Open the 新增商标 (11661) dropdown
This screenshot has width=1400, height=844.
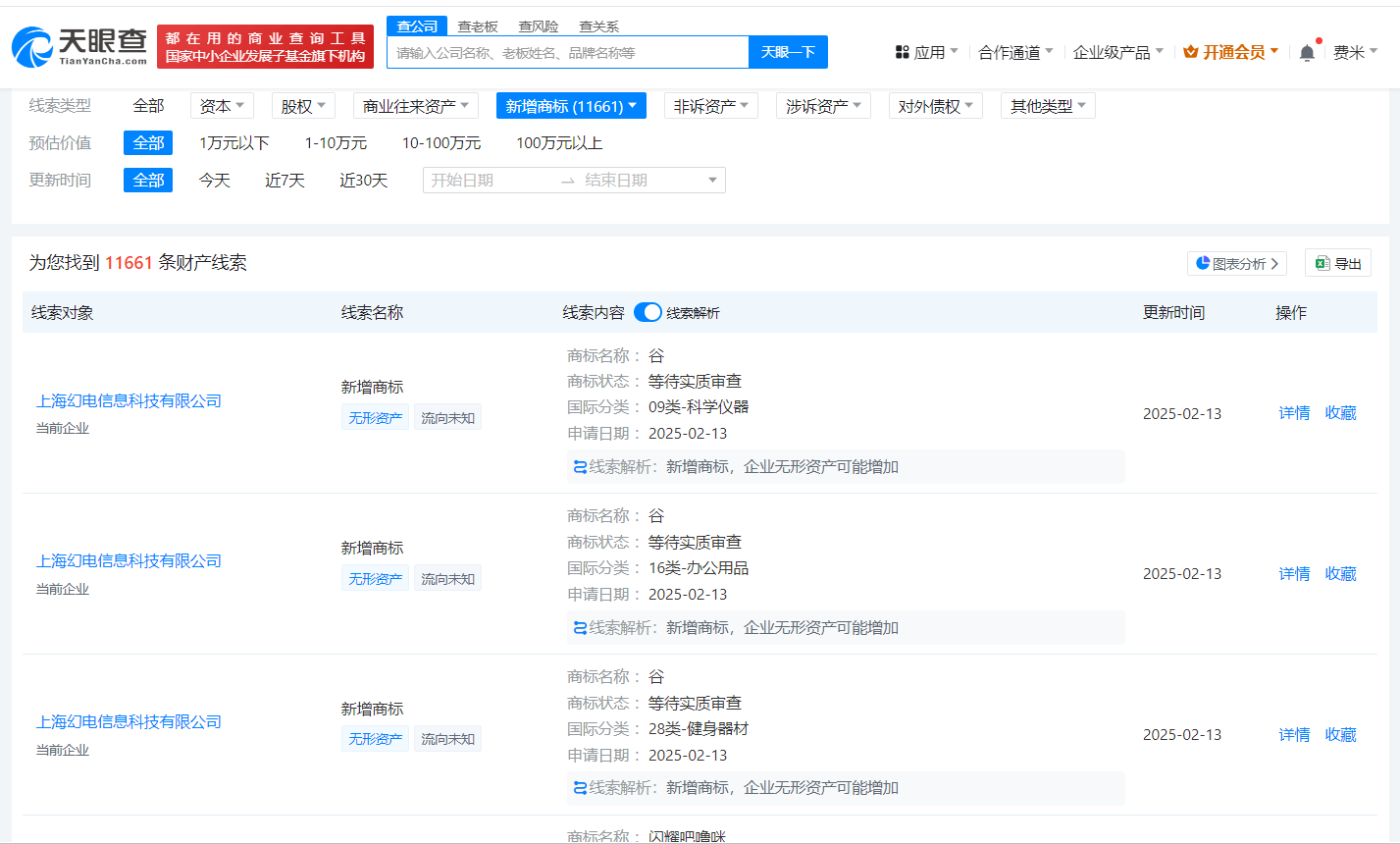pos(570,106)
